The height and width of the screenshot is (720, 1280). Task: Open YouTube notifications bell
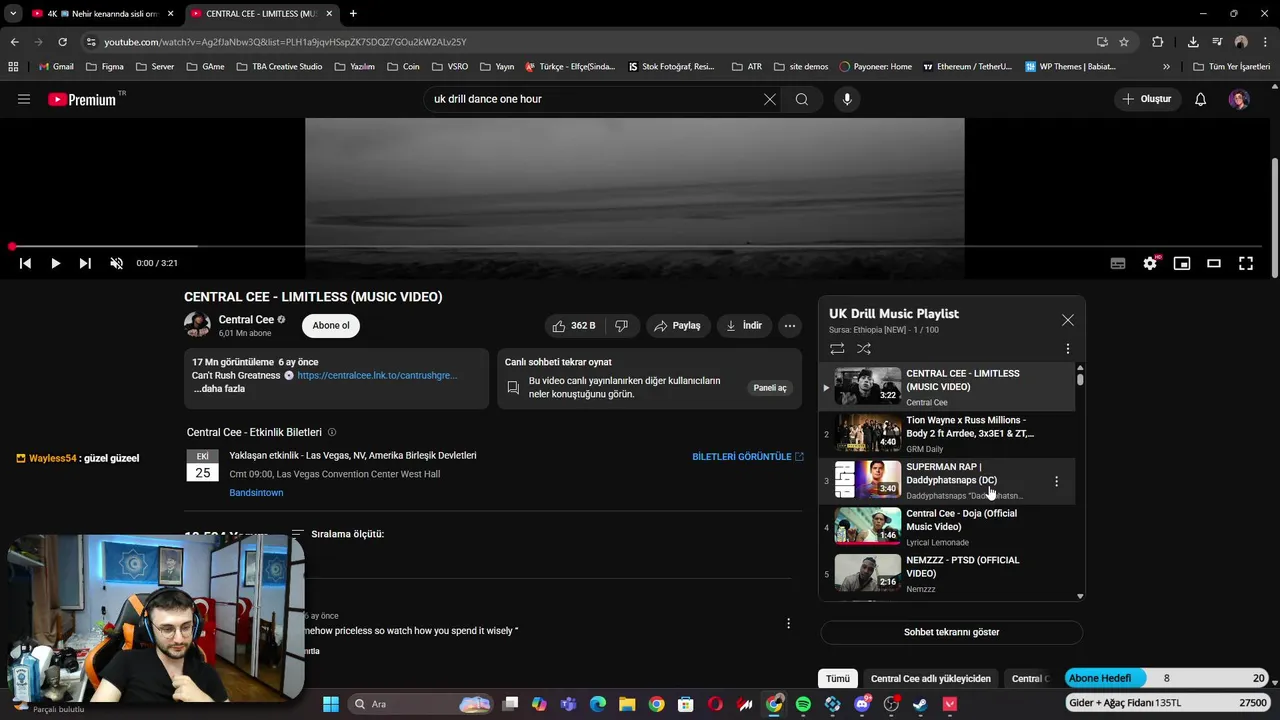(1200, 99)
